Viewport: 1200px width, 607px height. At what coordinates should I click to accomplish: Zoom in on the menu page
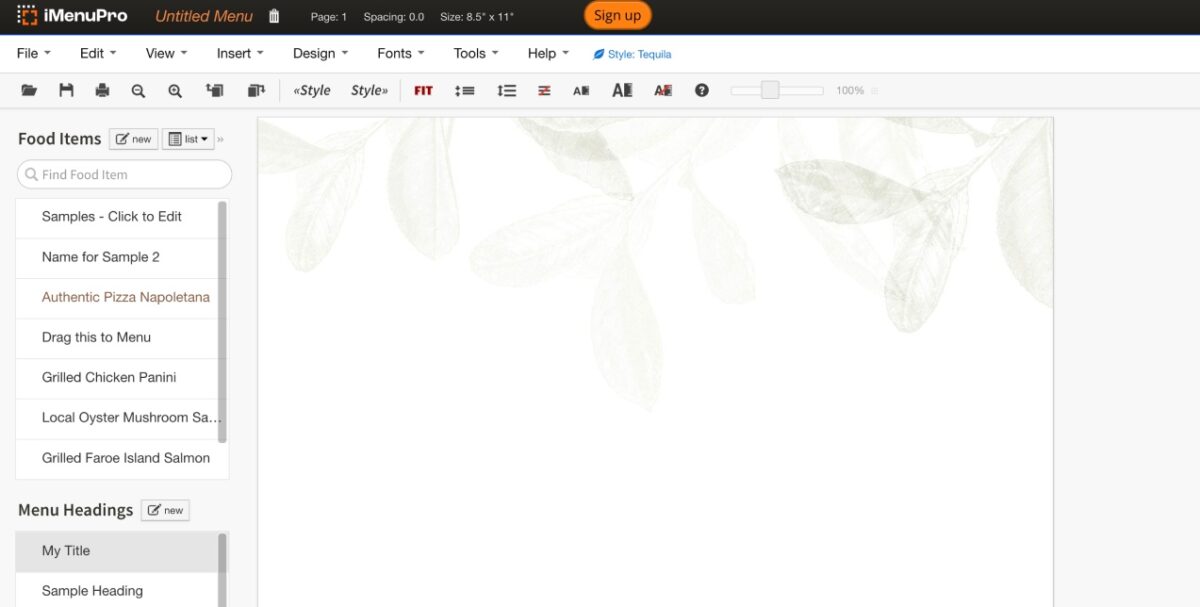point(175,90)
